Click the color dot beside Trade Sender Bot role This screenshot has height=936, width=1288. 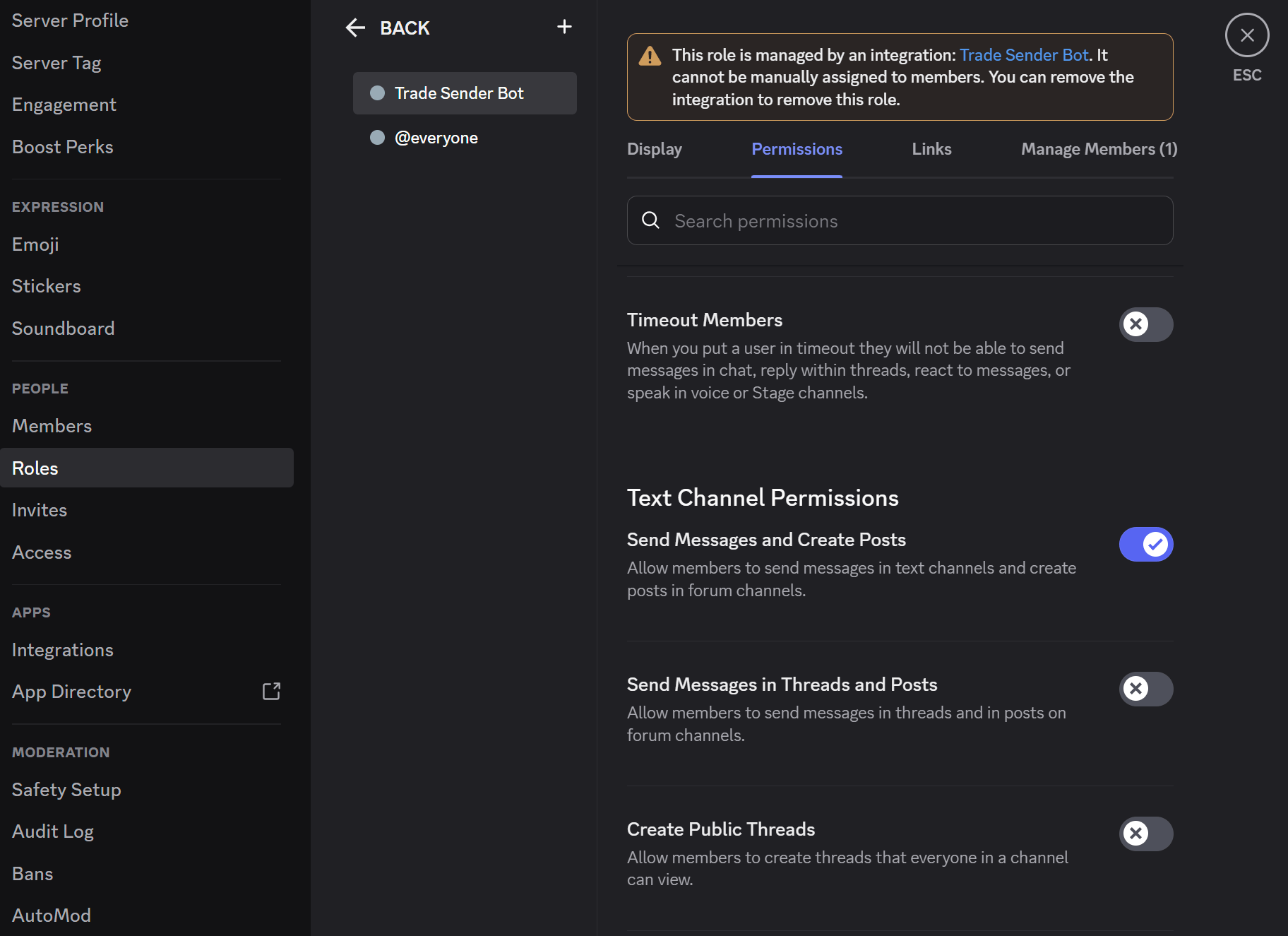[377, 93]
